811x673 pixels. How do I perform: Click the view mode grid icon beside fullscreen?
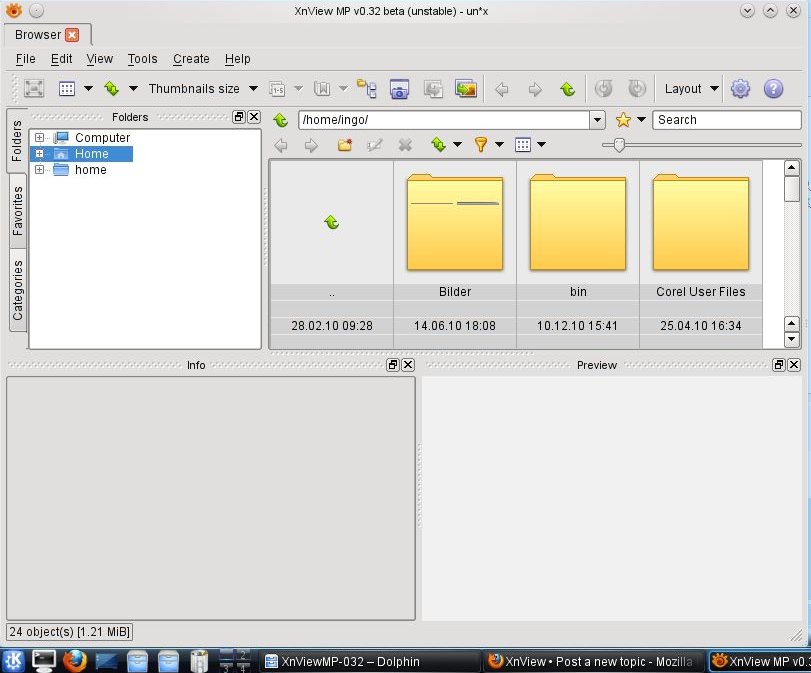click(67, 88)
